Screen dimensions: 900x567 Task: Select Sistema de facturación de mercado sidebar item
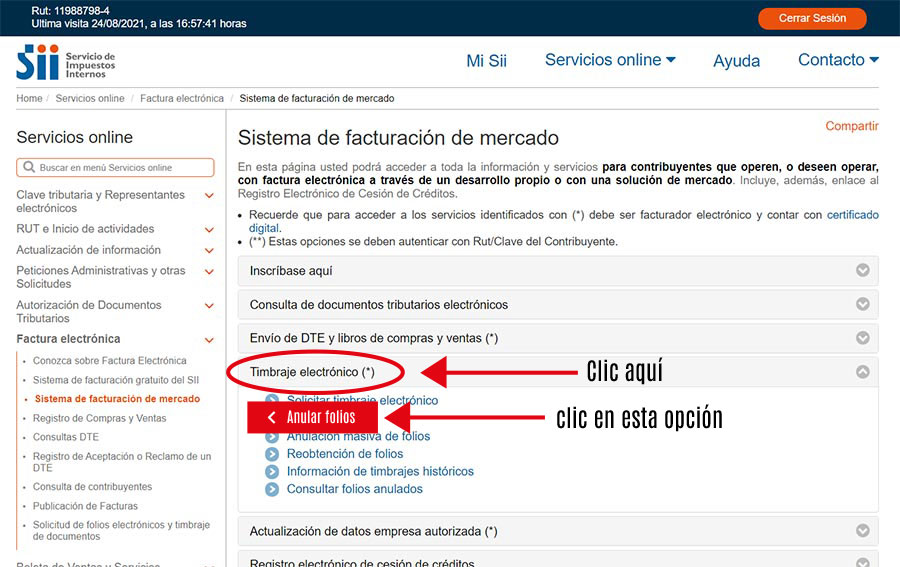point(117,399)
